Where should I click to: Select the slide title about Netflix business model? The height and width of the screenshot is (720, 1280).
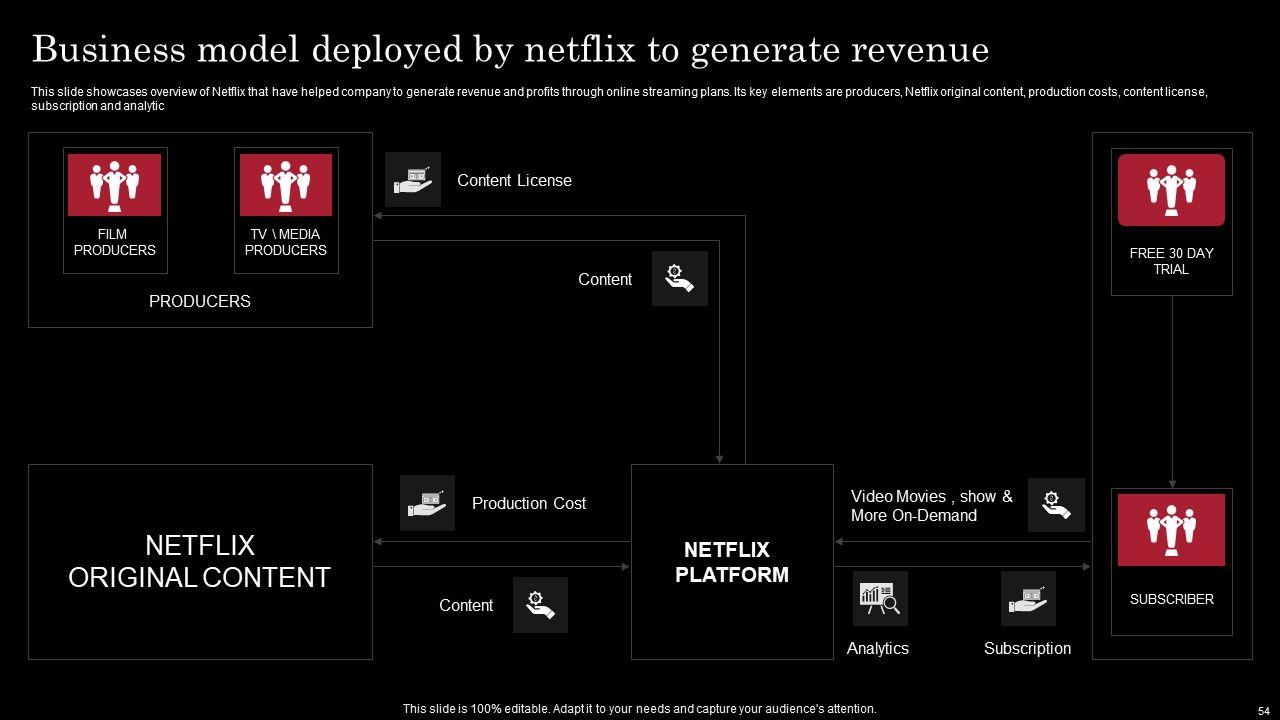click(510, 50)
